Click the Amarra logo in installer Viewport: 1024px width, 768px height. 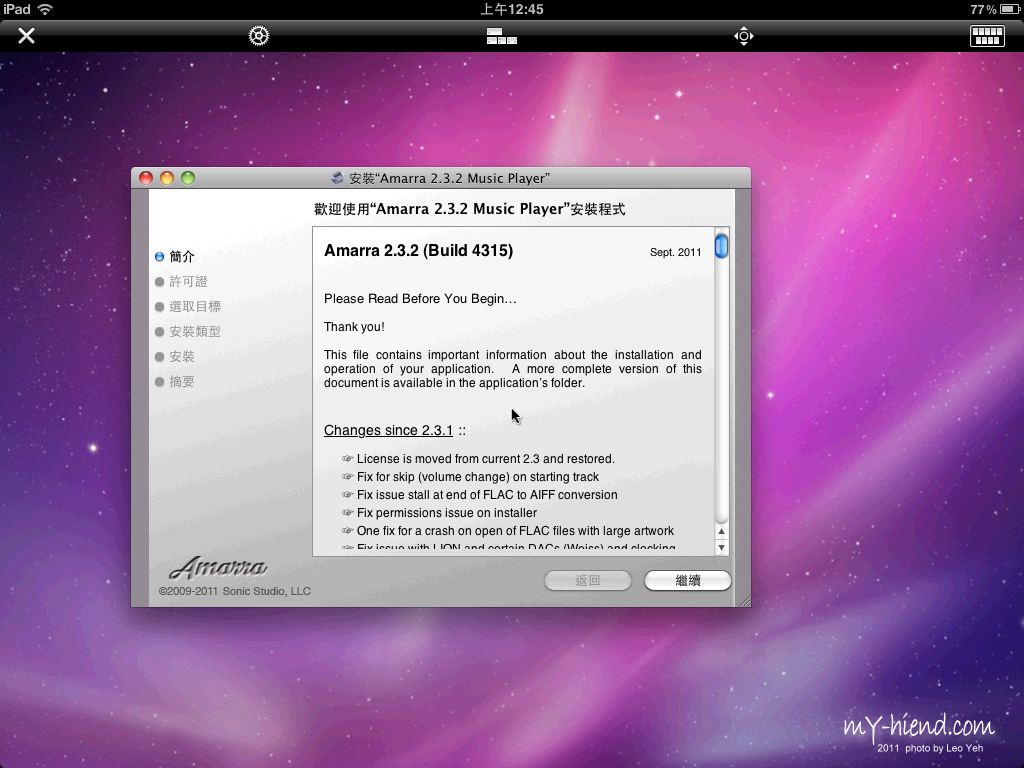coord(218,568)
